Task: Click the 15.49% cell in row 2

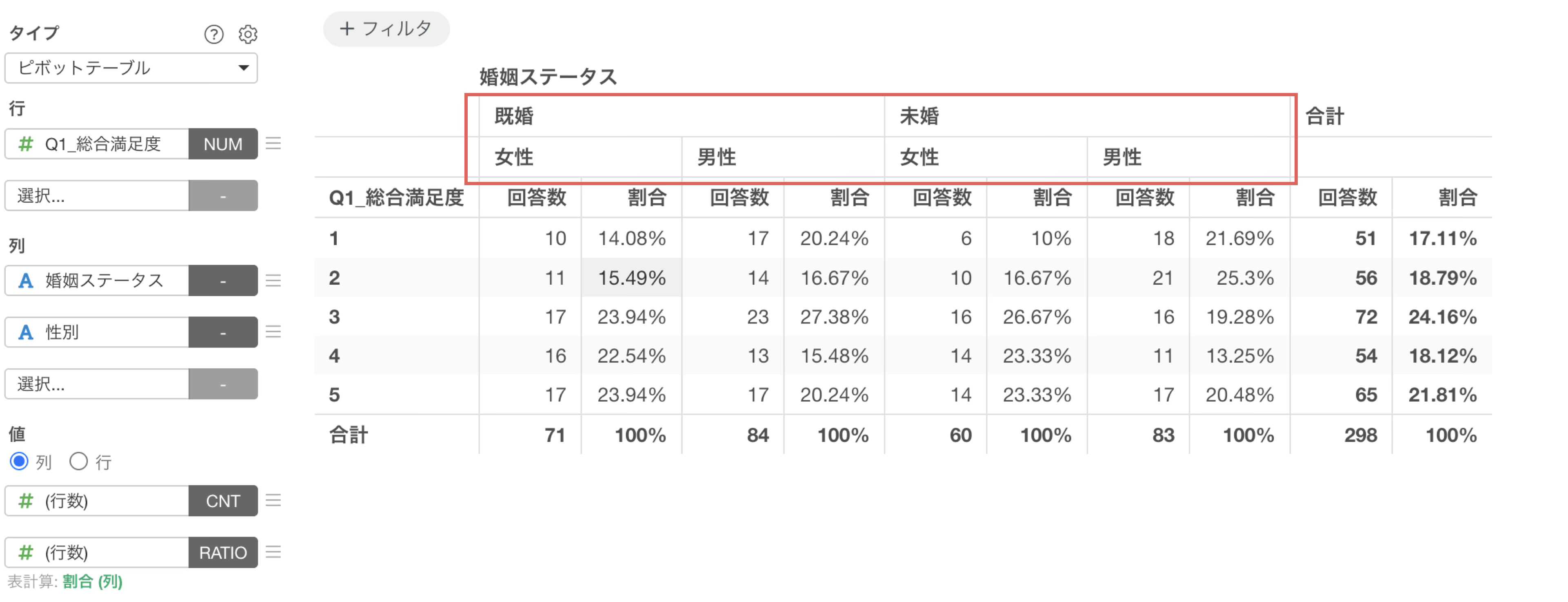Action: [x=631, y=278]
